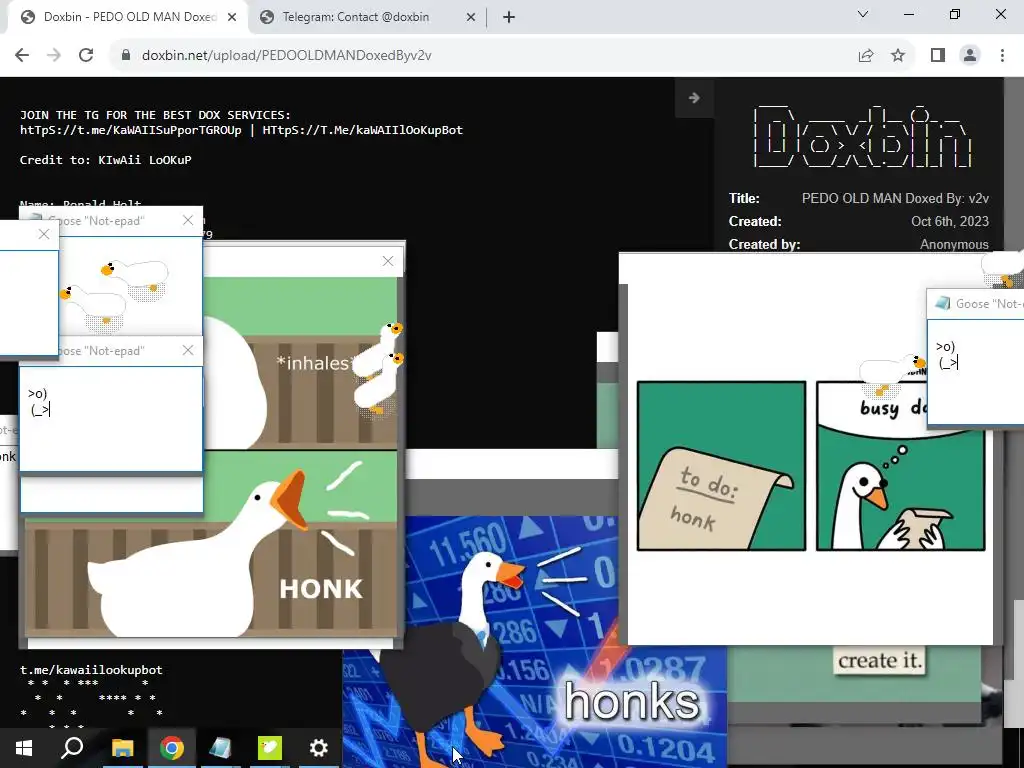
Task: Reload the current Doxbin page
Action: [x=86, y=56]
